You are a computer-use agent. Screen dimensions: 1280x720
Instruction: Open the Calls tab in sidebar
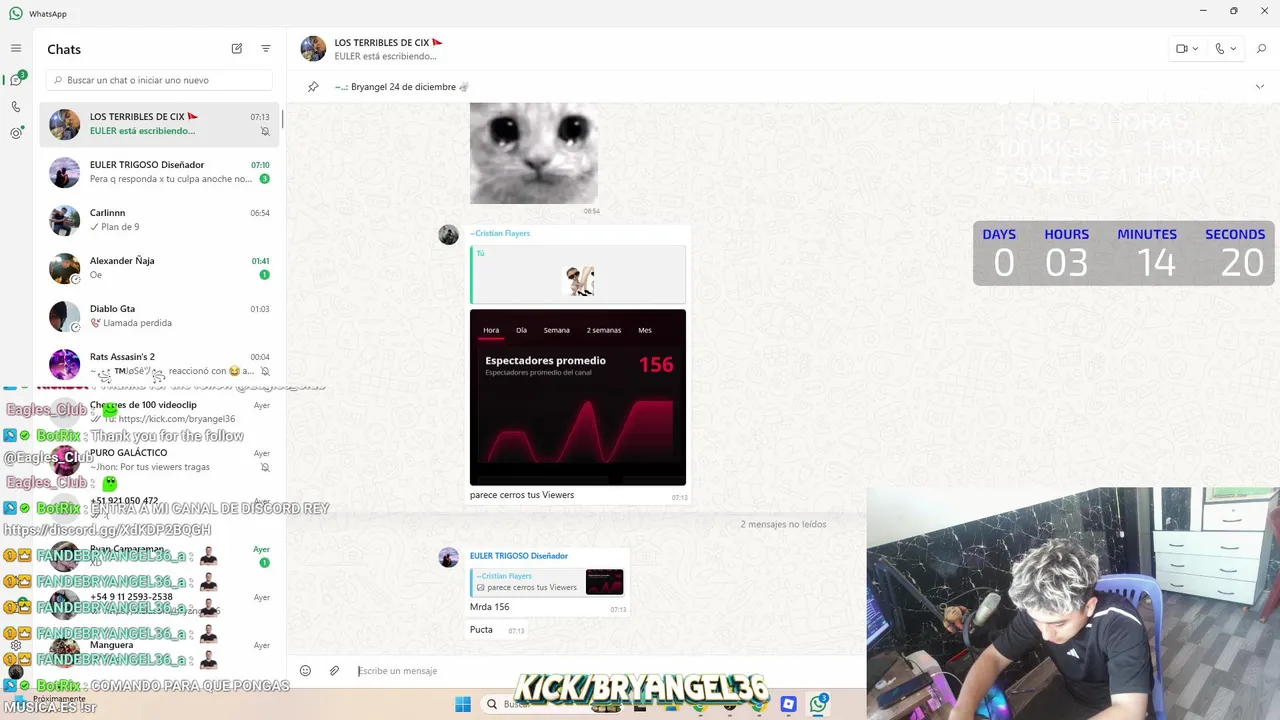16,107
